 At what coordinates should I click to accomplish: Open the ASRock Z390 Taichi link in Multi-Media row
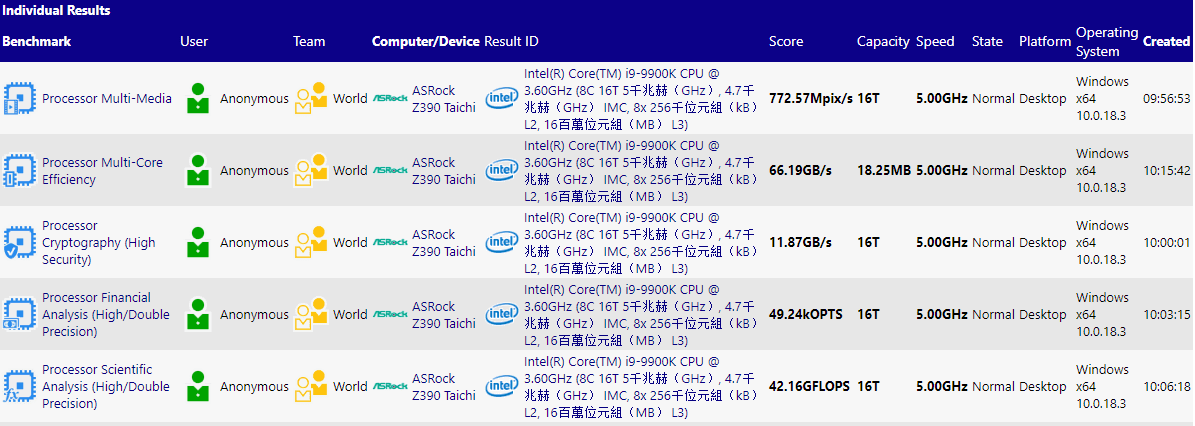[x=443, y=98]
